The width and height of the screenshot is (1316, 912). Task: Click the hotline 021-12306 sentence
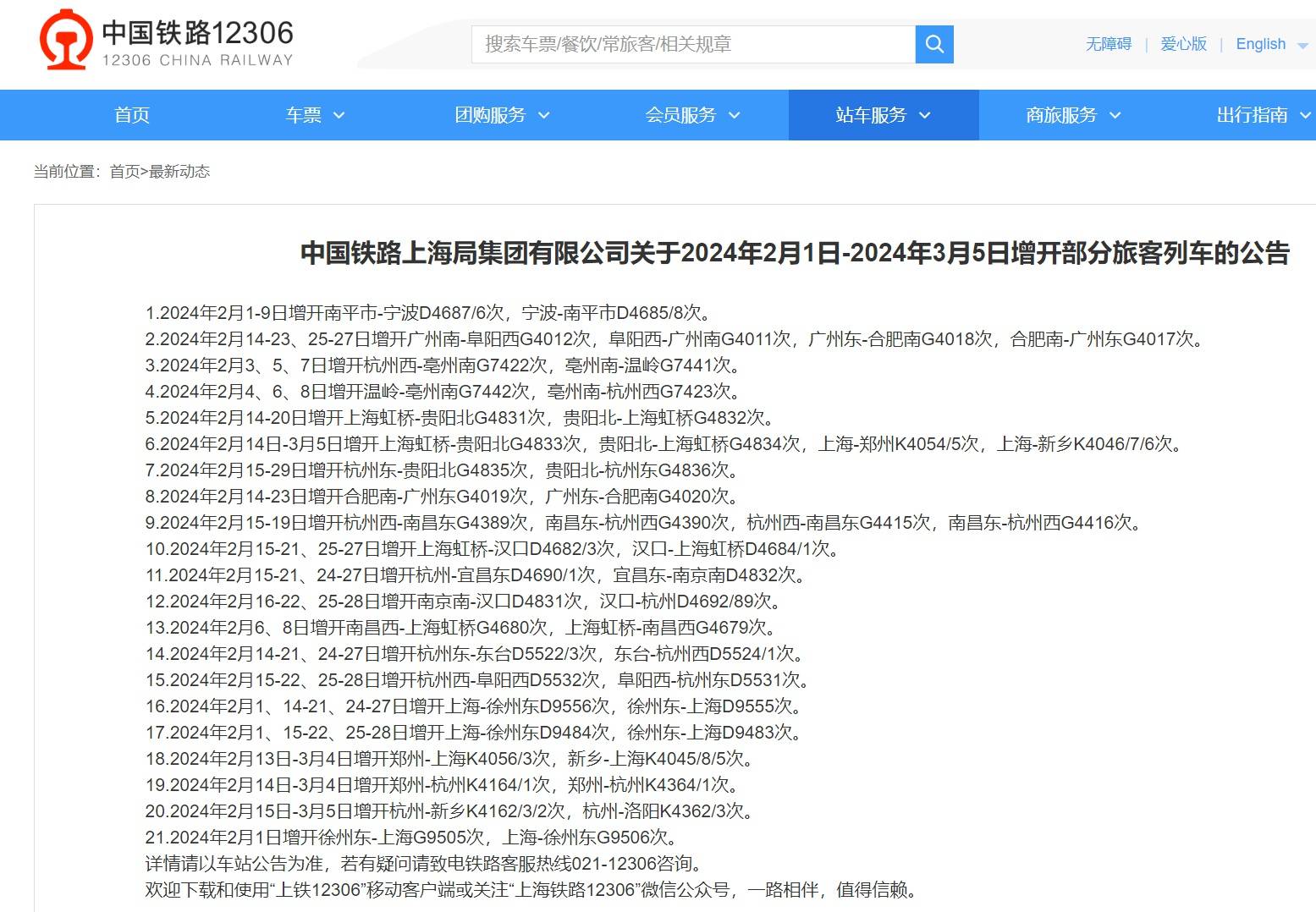point(425,864)
